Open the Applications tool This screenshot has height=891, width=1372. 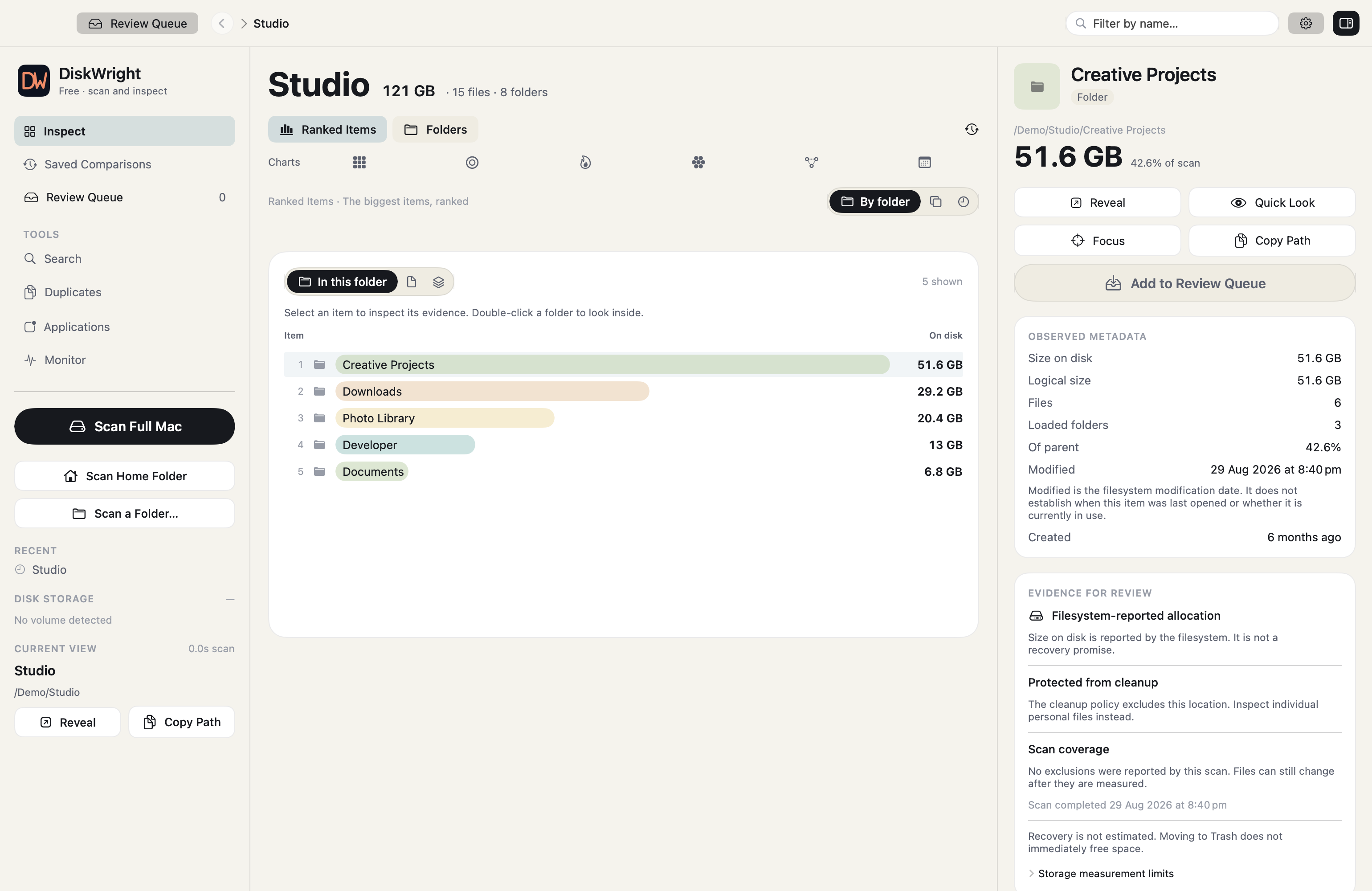click(x=125, y=327)
